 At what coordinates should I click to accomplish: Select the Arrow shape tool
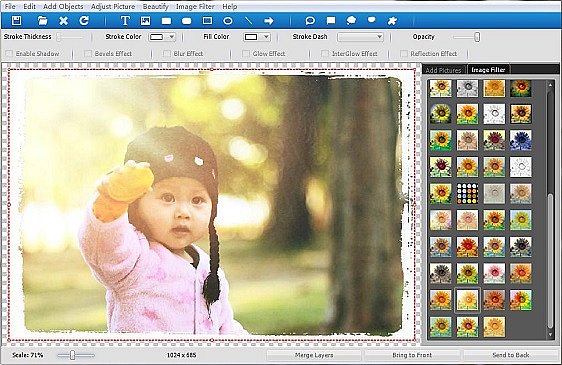[x=269, y=21]
